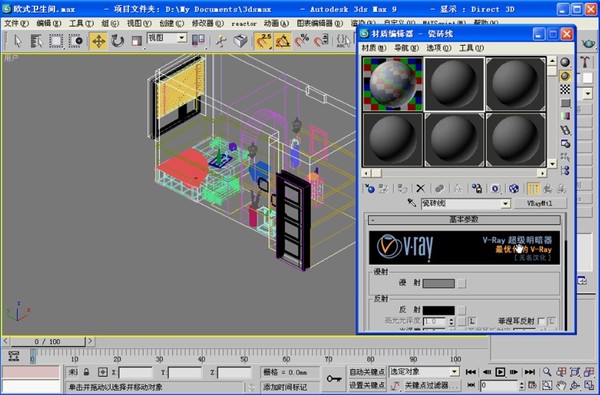Click the pick material eyedropper icon
This screenshot has height=395, width=600.
tap(412, 202)
